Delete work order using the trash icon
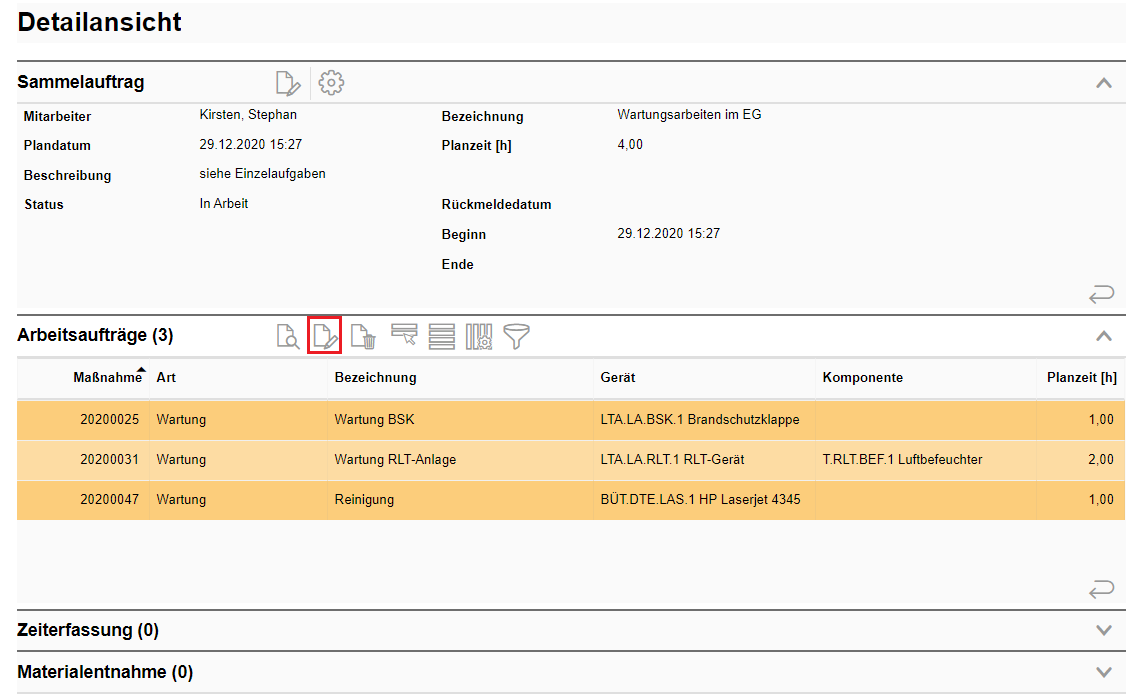The height and width of the screenshot is (699, 1143). pos(364,337)
